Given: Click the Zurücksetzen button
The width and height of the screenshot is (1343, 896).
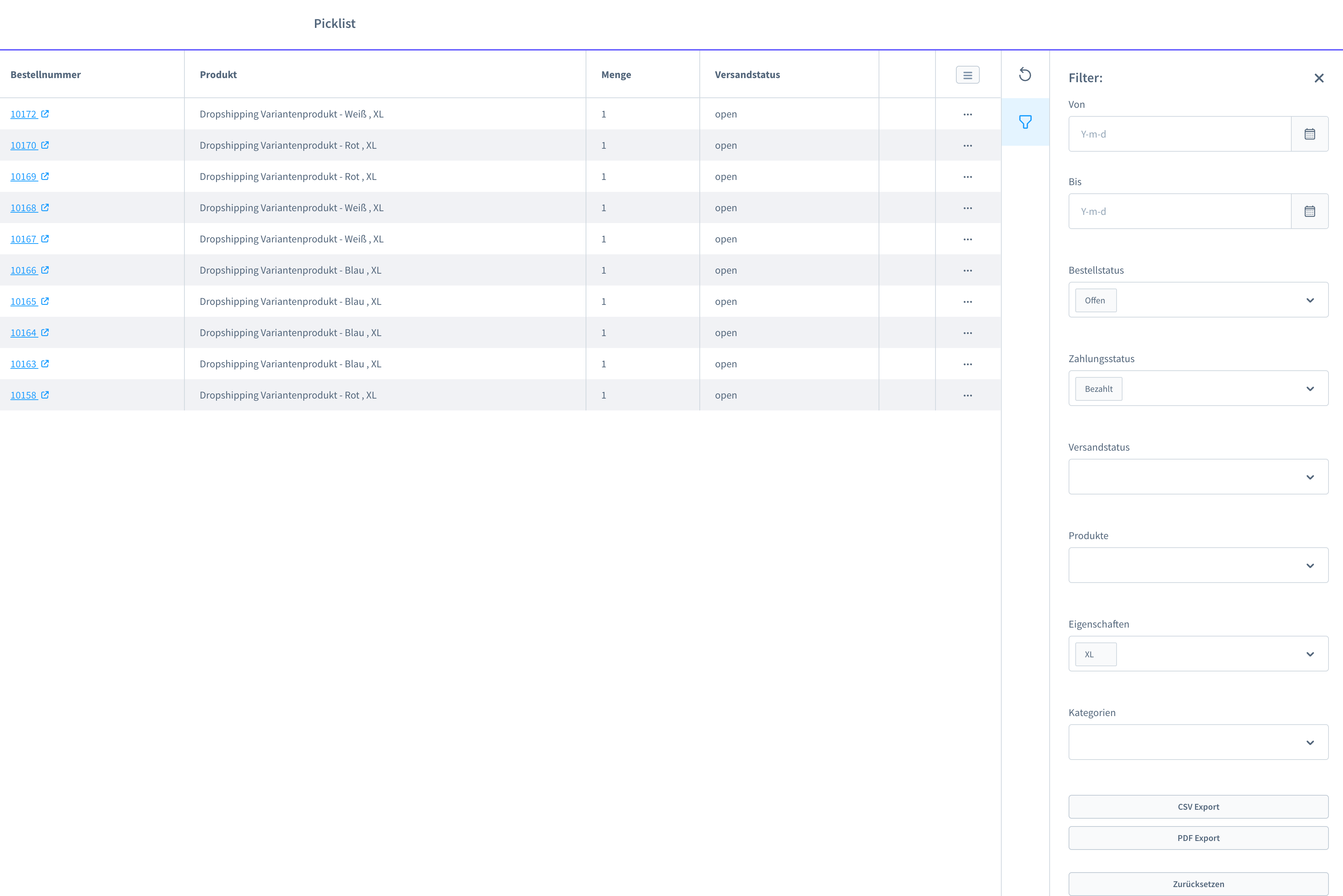Looking at the screenshot, I should pyautogui.click(x=1198, y=884).
